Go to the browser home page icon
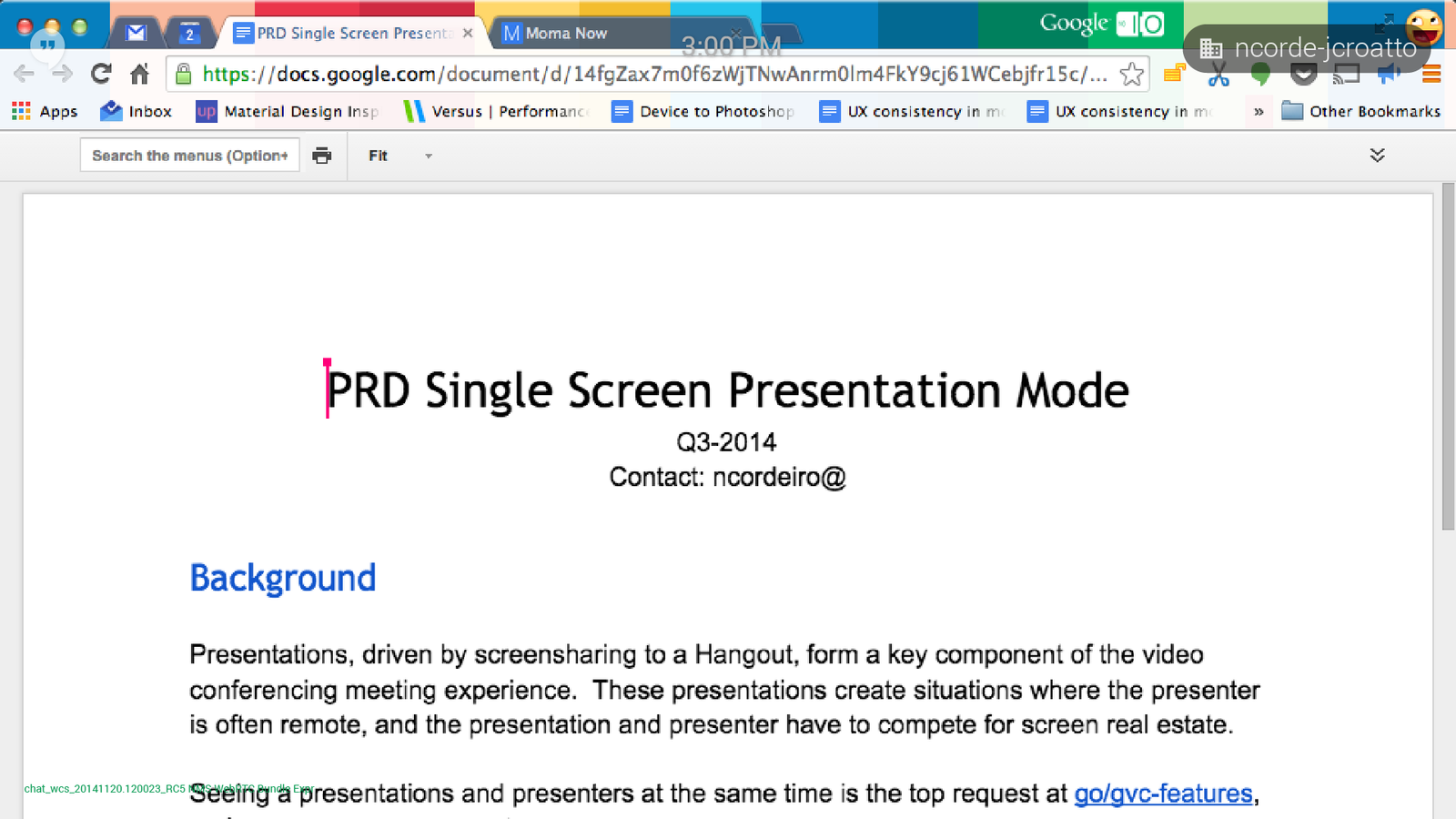 pyautogui.click(x=139, y=74)
